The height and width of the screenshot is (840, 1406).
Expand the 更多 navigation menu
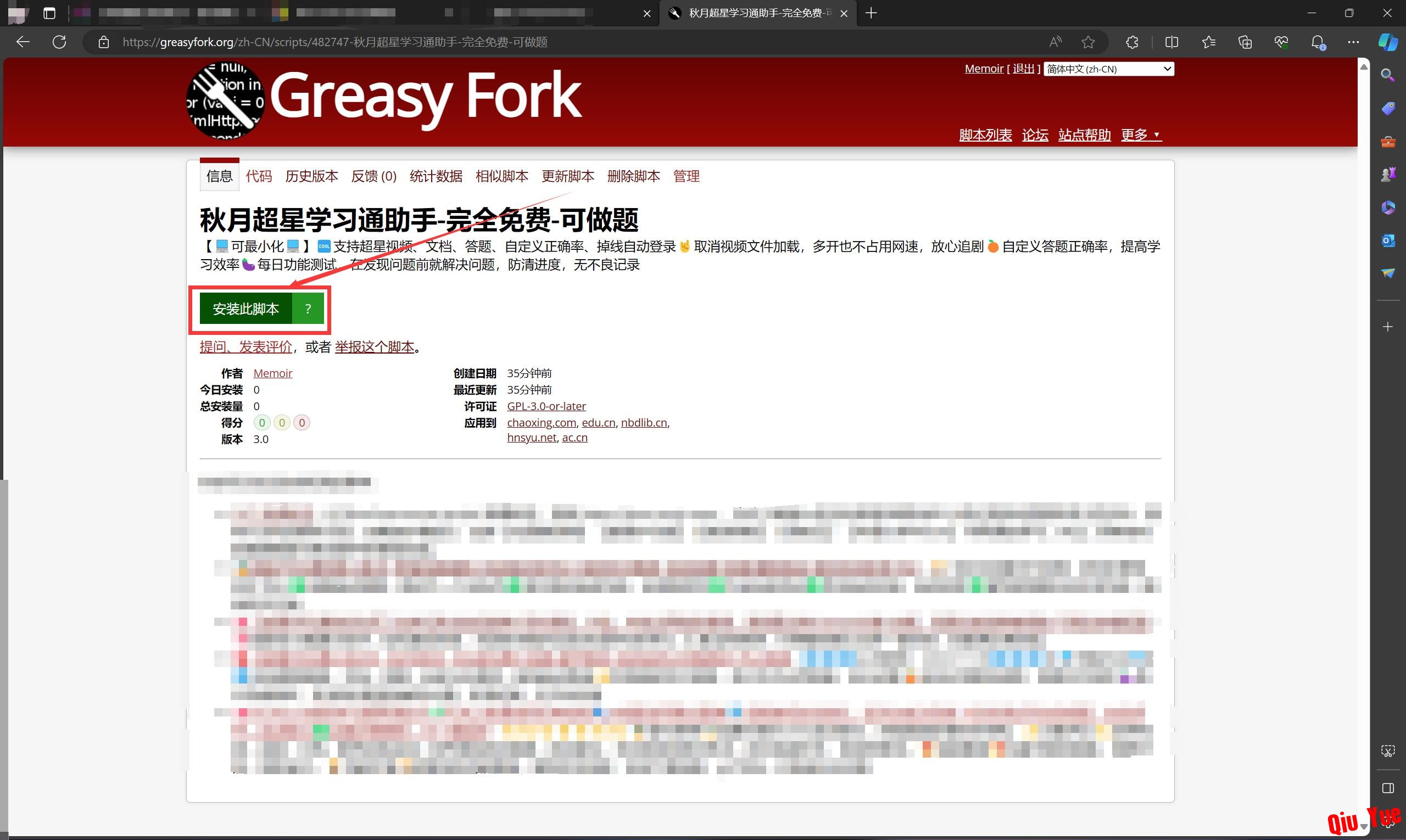pos(1141,135)
